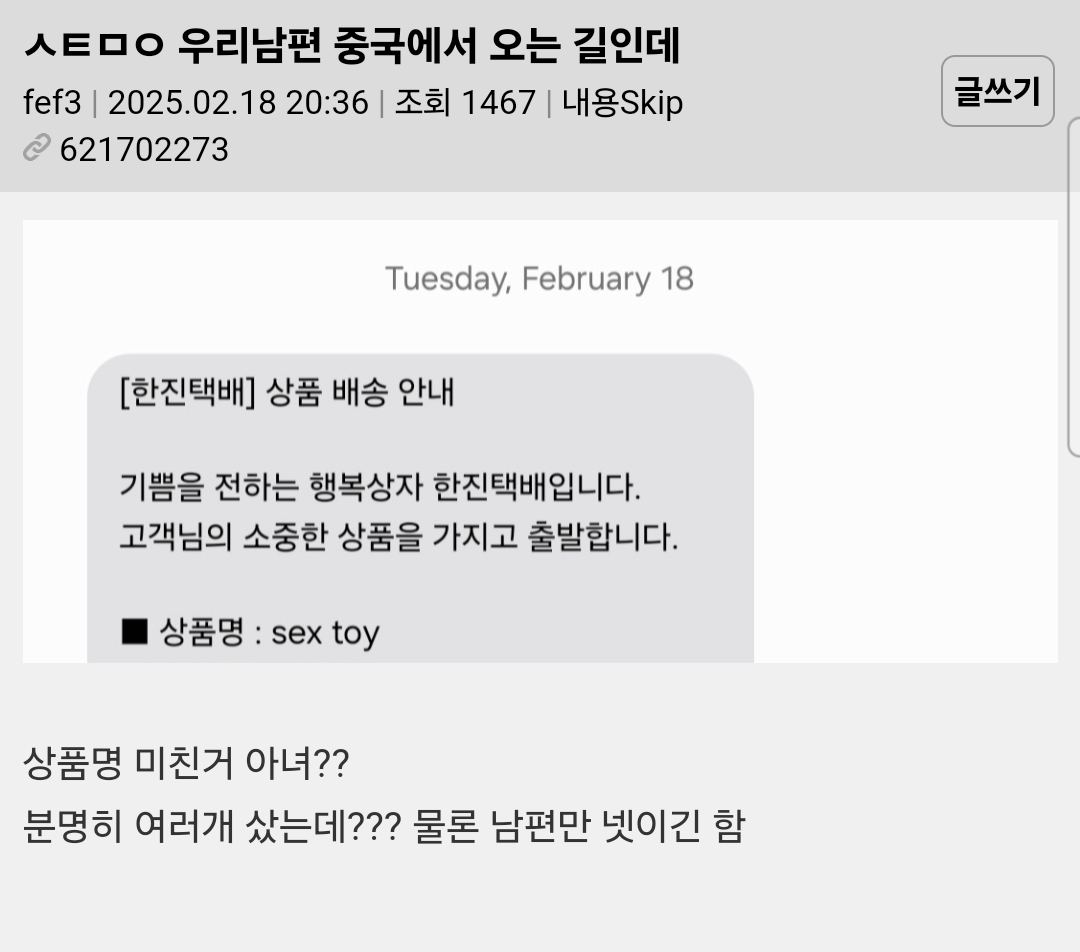Image resolution: width=1080 pixels, height=952 pixels.
Task: Click the chain link icon beside post number
Action: [36, 150]
